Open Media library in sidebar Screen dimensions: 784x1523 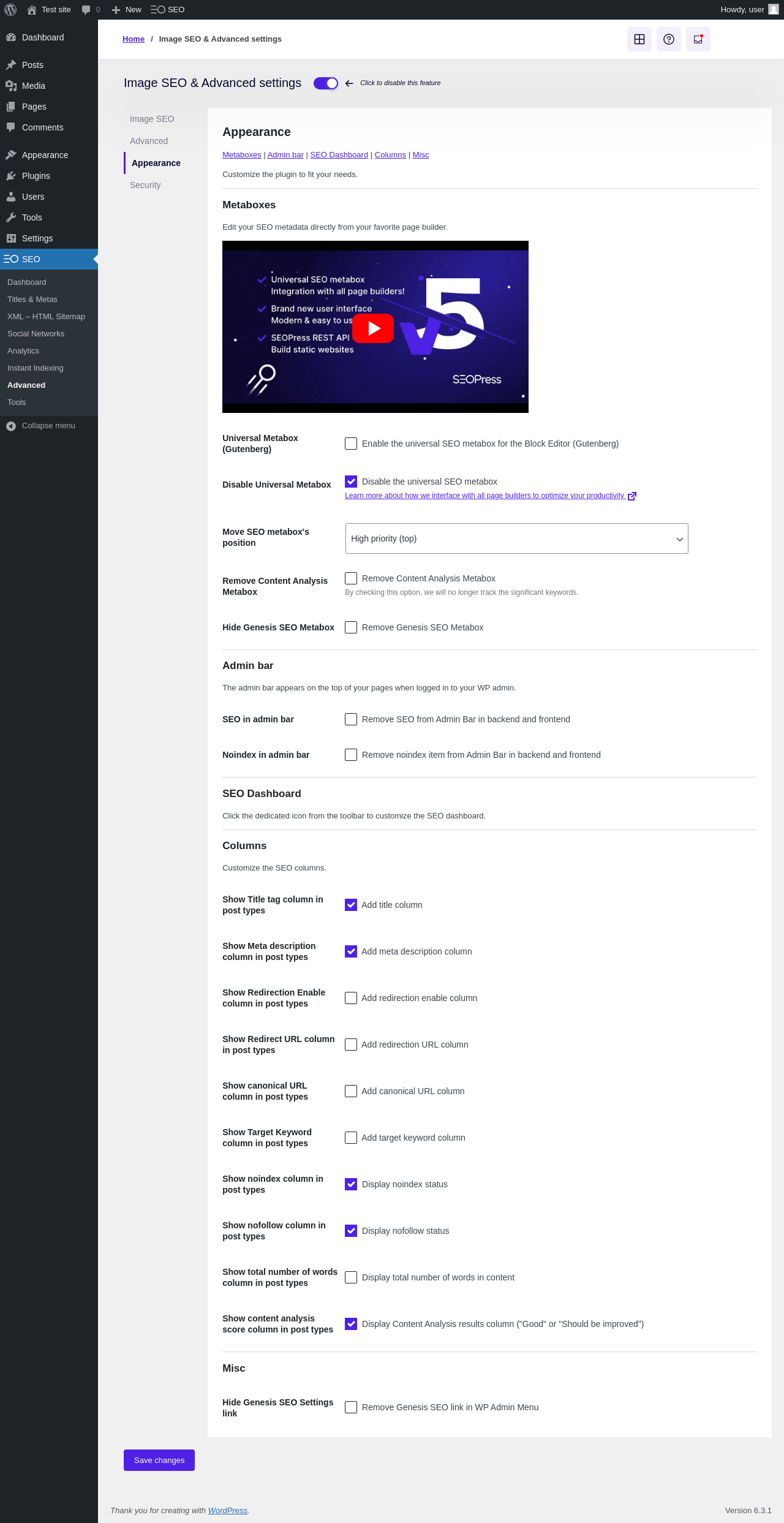tap(49, 86)
